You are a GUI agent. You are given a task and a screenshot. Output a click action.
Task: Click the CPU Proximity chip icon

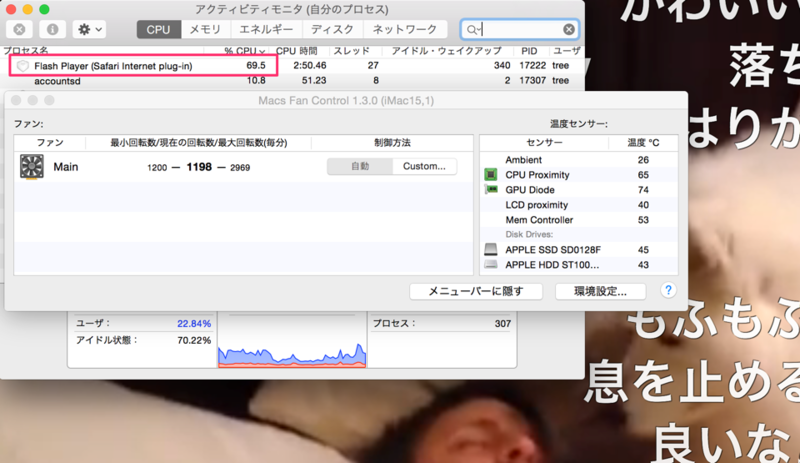tap(491, 175)
